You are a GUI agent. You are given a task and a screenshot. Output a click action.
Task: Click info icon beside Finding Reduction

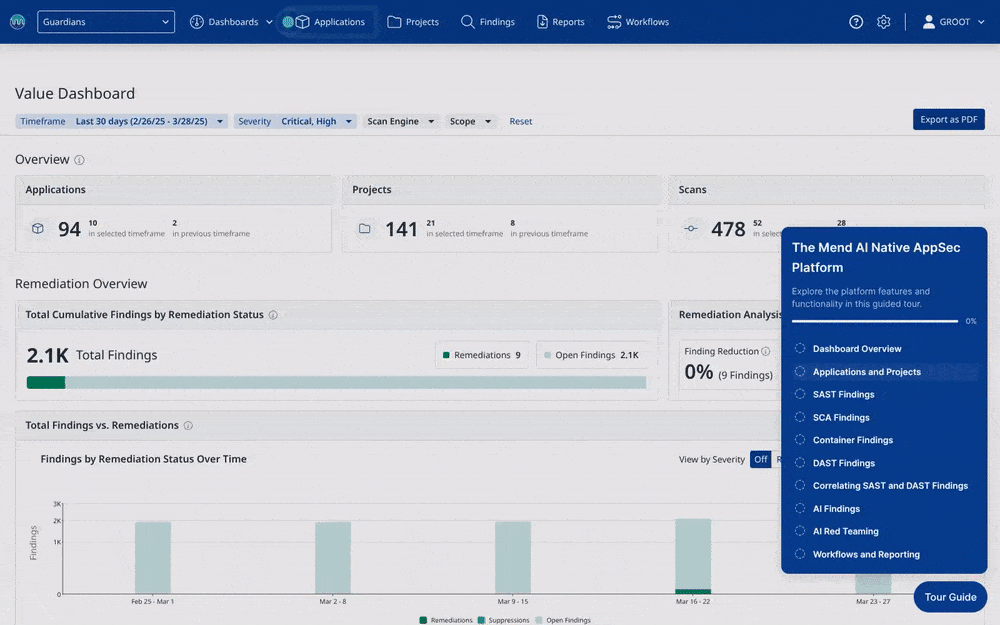coord(766,351)
